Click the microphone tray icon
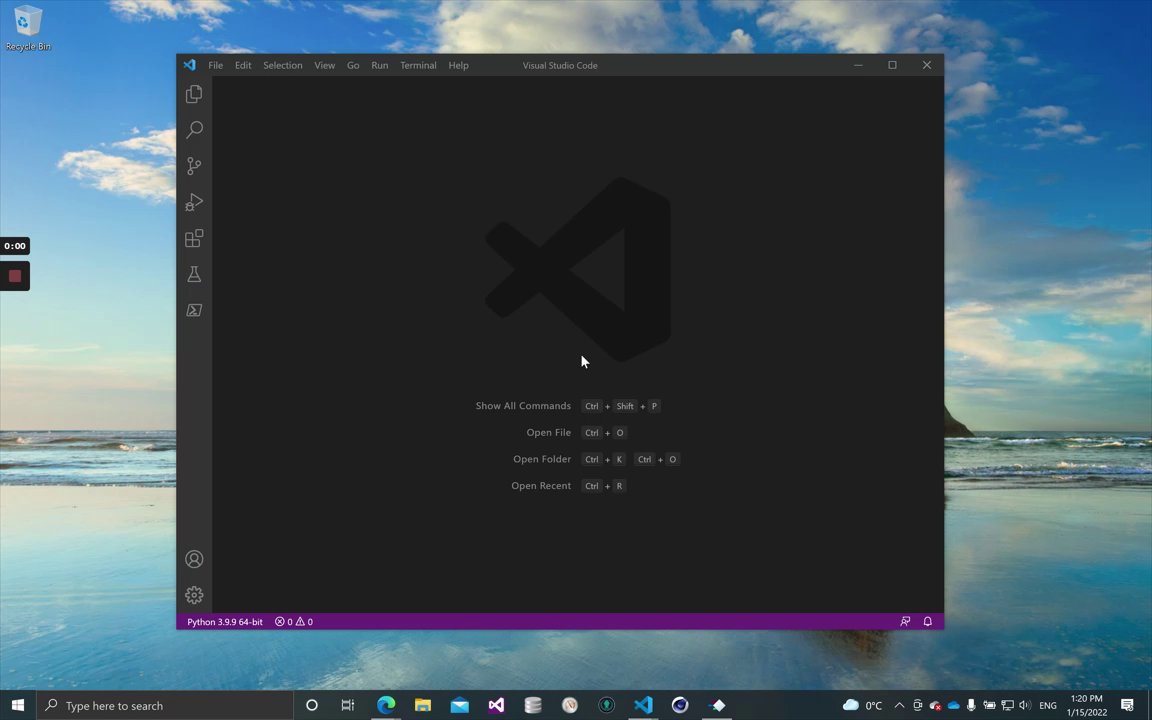The image size is (1152, 720). tap(971, 705)
